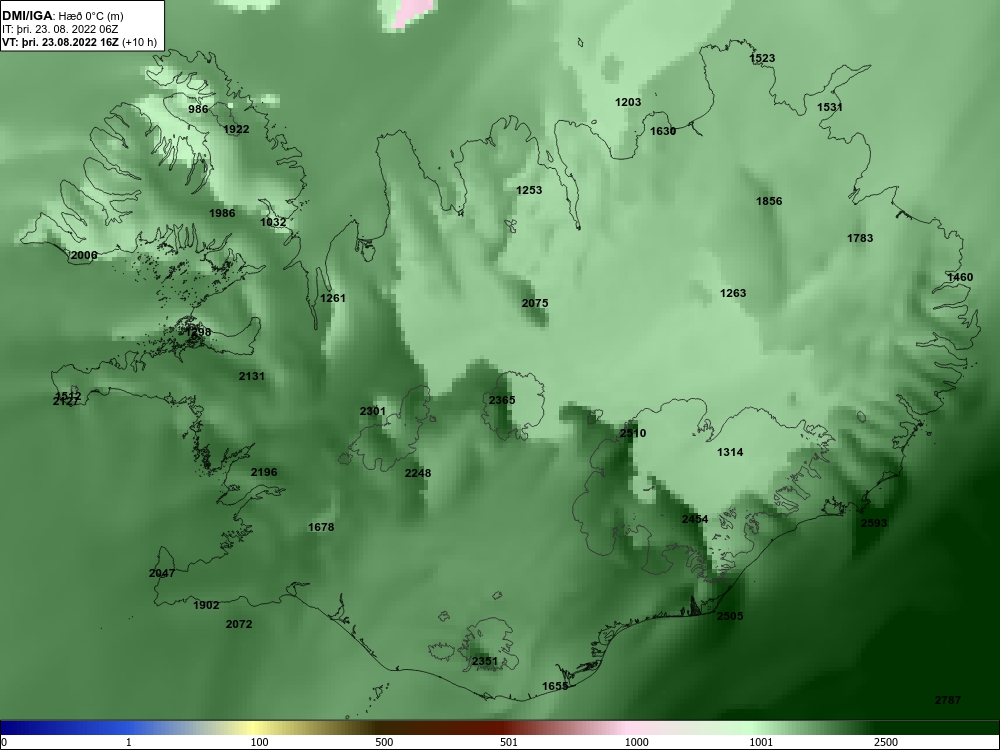
Task: Select the 2593 value in the southeast
Action: 874,524
